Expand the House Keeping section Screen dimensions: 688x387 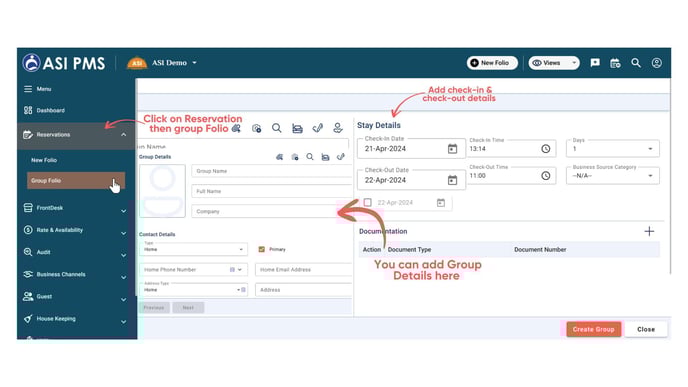pos(123,322)
